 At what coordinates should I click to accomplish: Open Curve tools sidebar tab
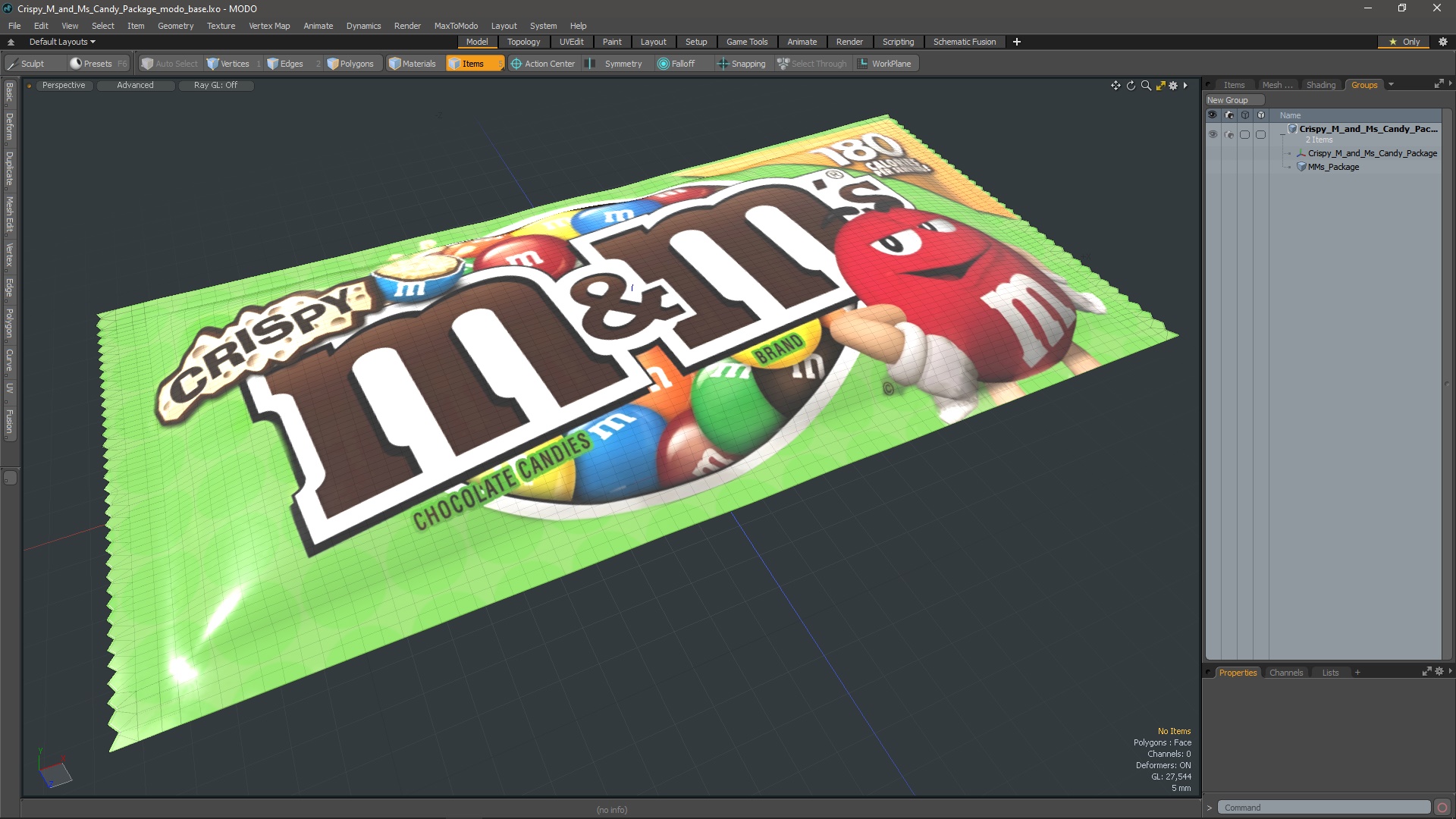point(9,360)
